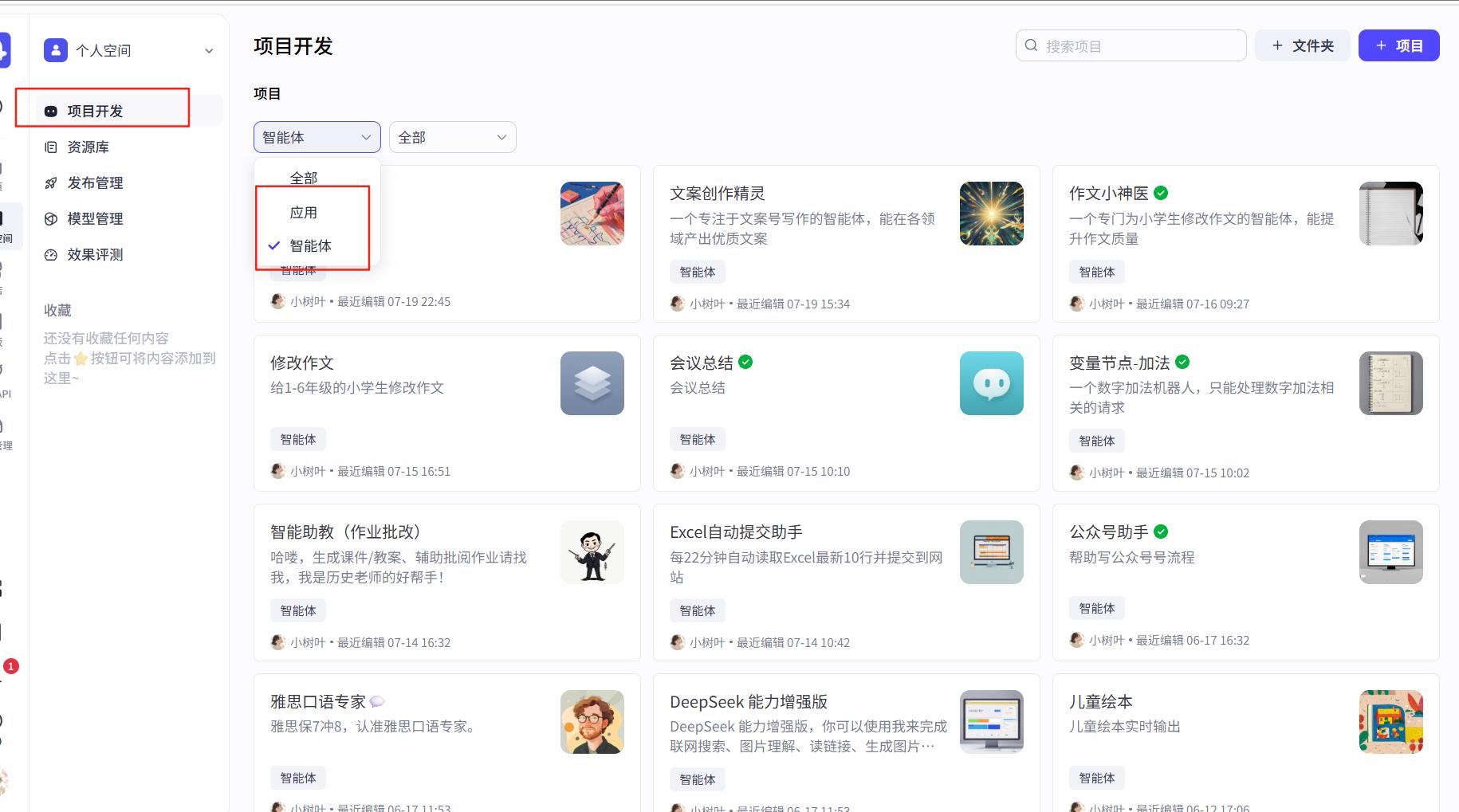Select the 发布管理 publish icon
Viewport: 1459px width, 812px height.
point(51,182)
